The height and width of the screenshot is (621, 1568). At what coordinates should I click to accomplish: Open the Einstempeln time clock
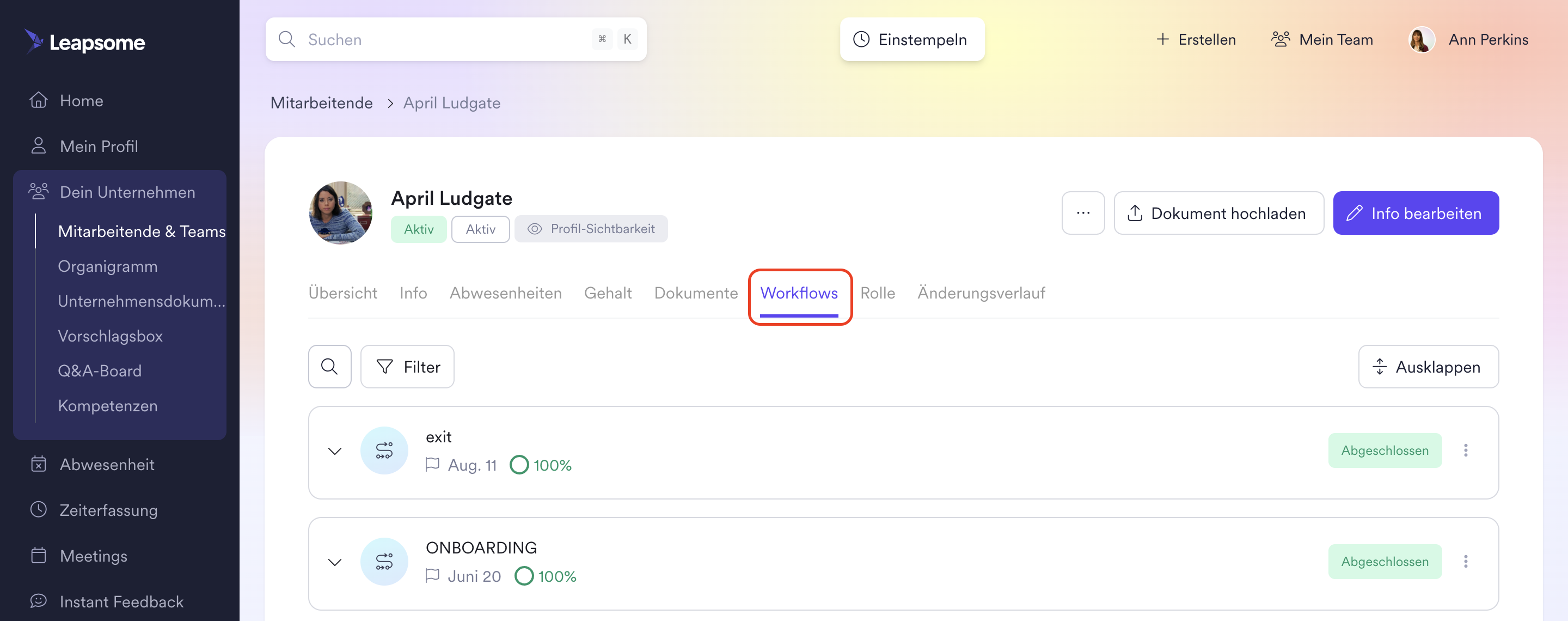tap(912, 39)
